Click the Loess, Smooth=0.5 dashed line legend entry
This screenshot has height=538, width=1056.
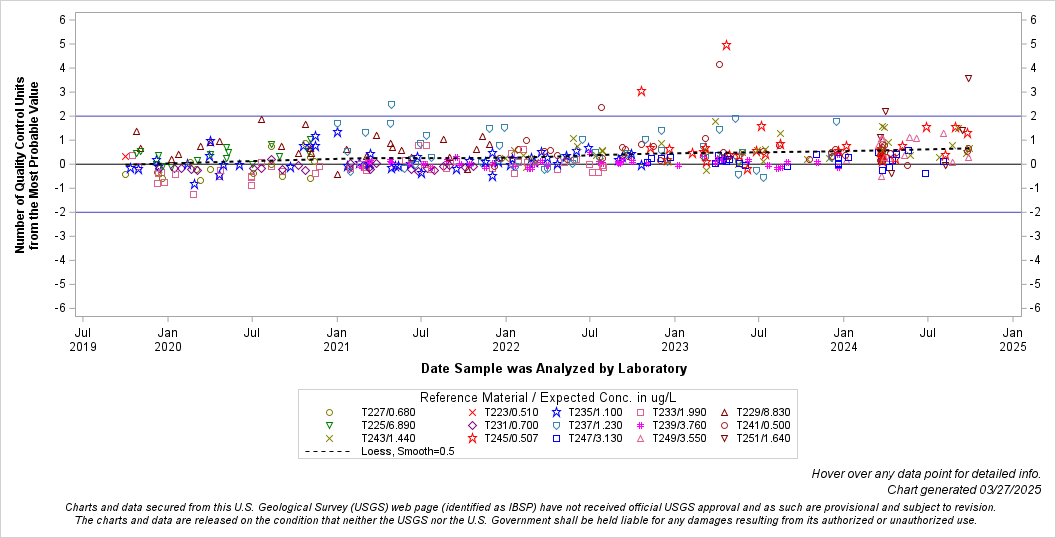click(x=381, y=451)
